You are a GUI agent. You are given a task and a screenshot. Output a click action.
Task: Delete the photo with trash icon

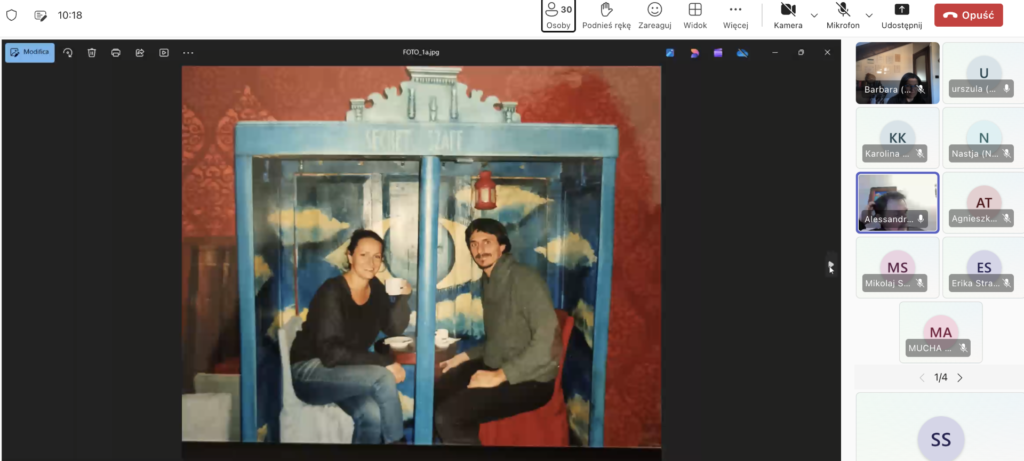pos(92,53)
